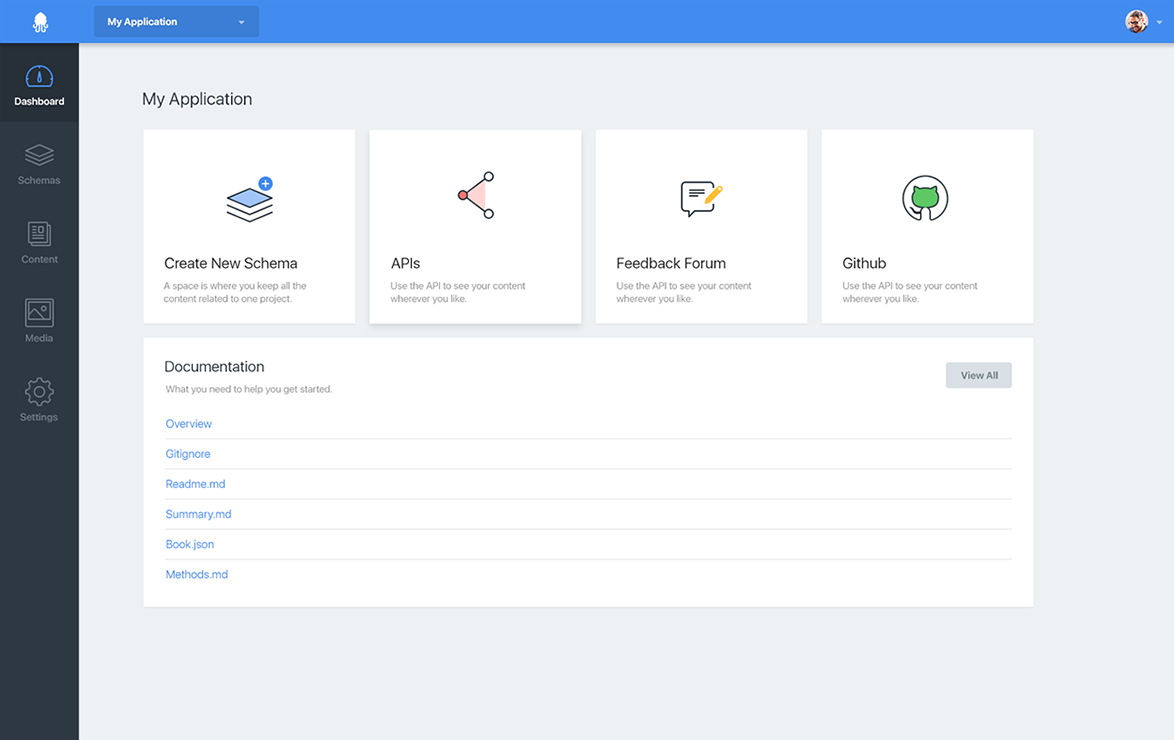Click the user profile avatar
The image size is (1174, 740).
pyautogui.click(x=1136, y=22)
